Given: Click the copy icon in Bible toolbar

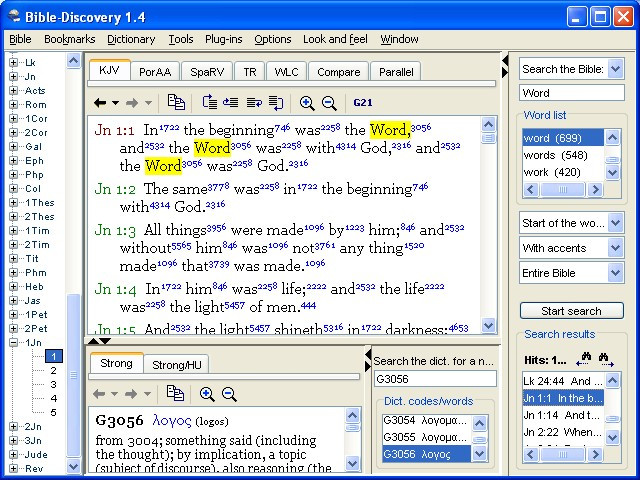Looking at the screenshot, I should pos(176,102).
